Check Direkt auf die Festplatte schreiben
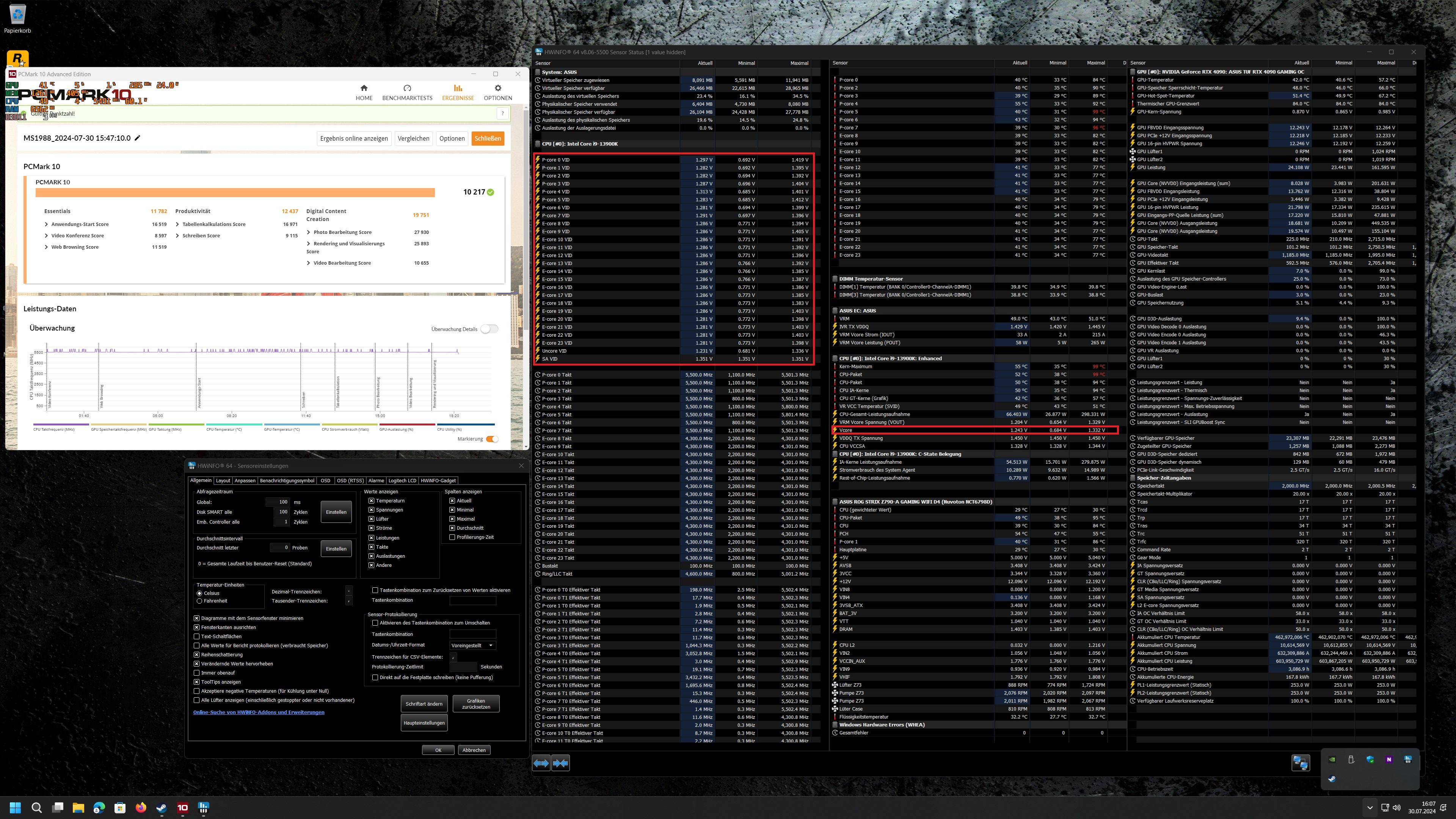This screenshot has height=819, width=1456. pos(375,677)
